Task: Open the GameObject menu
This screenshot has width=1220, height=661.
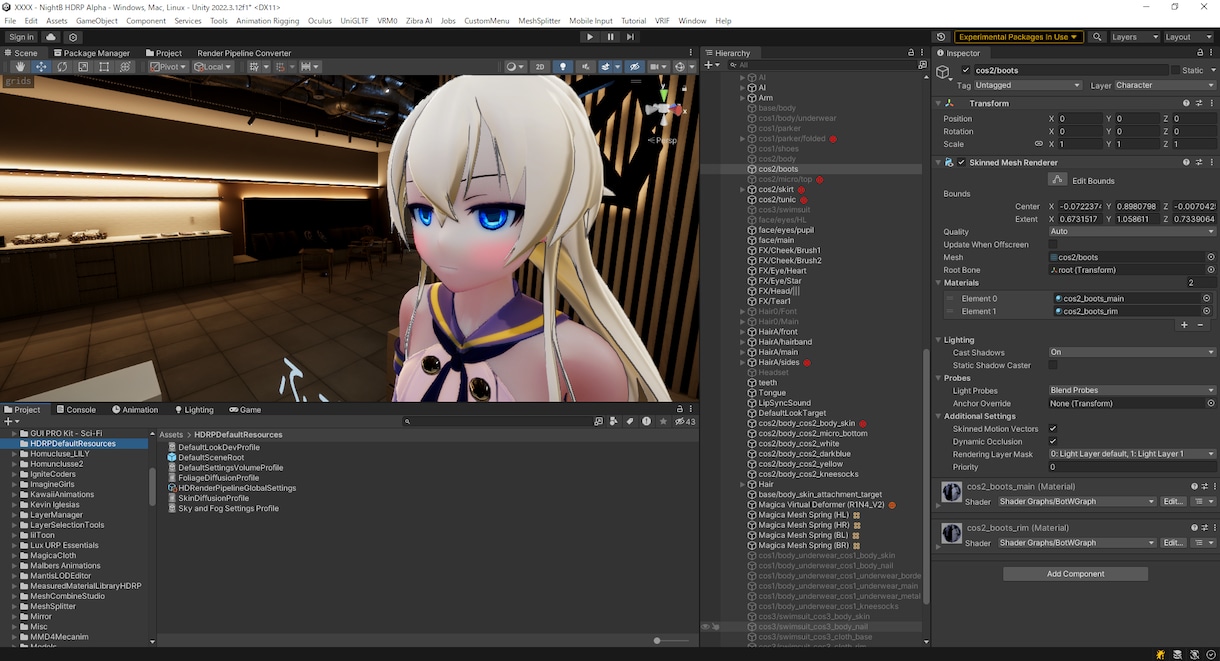Action: 97,20
